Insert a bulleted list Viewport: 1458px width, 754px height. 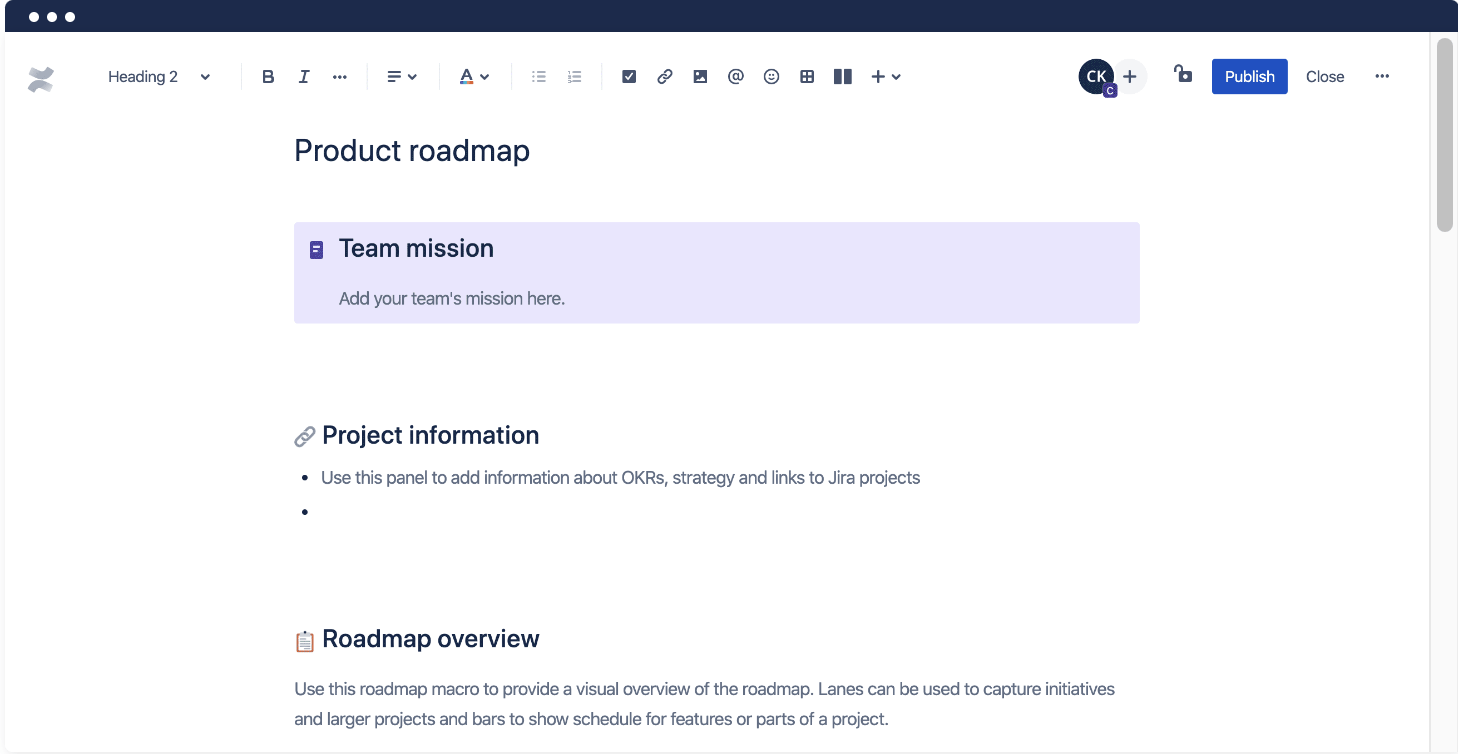538,76
